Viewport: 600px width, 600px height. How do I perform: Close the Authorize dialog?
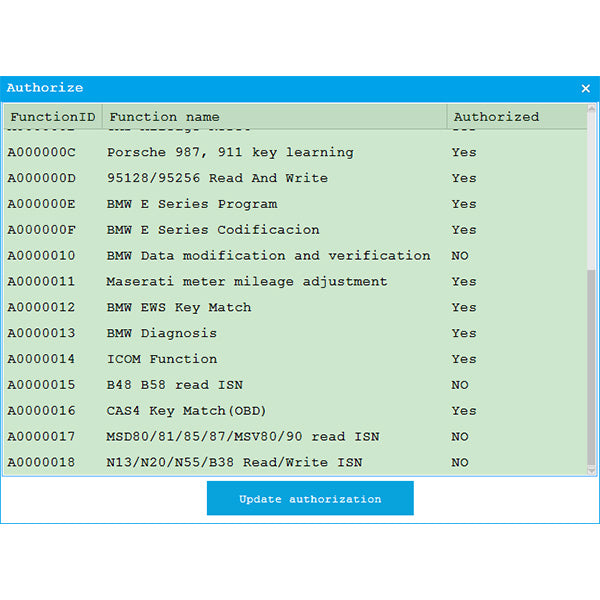pyautogui.click(x=585, y=88)
